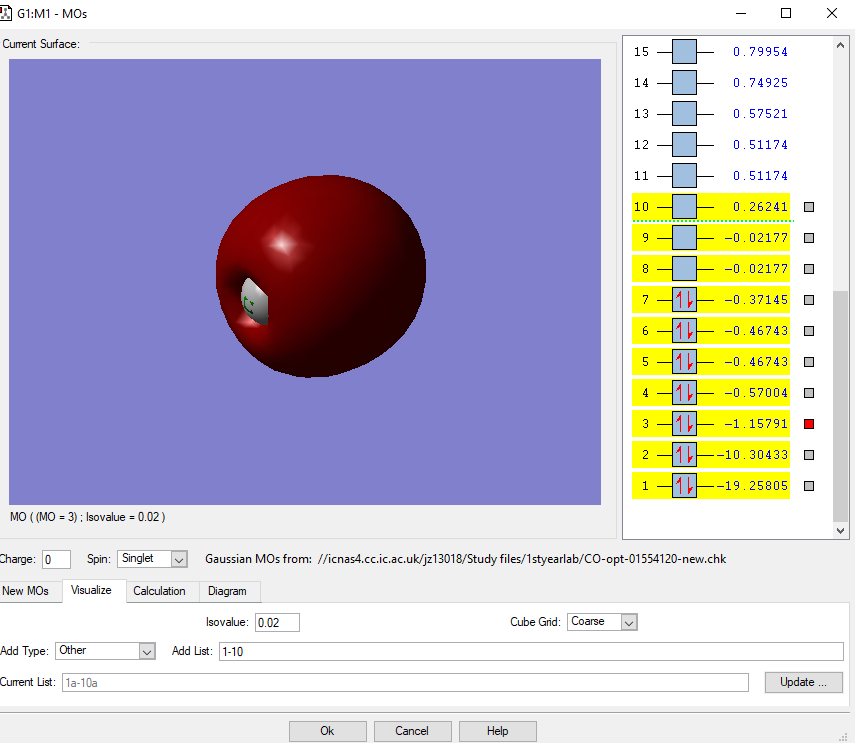Click the Isovalue input field

pyautogui.click(x=277, y=622)
